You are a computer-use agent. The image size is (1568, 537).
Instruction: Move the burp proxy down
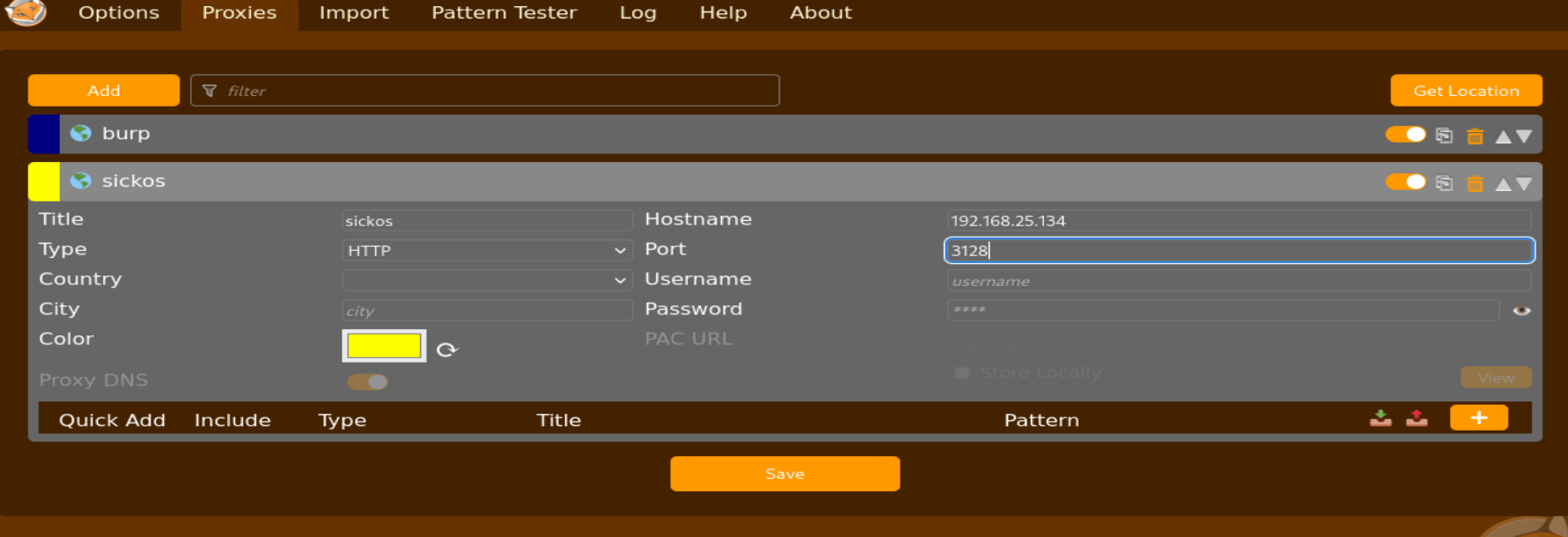[1524, 136]
